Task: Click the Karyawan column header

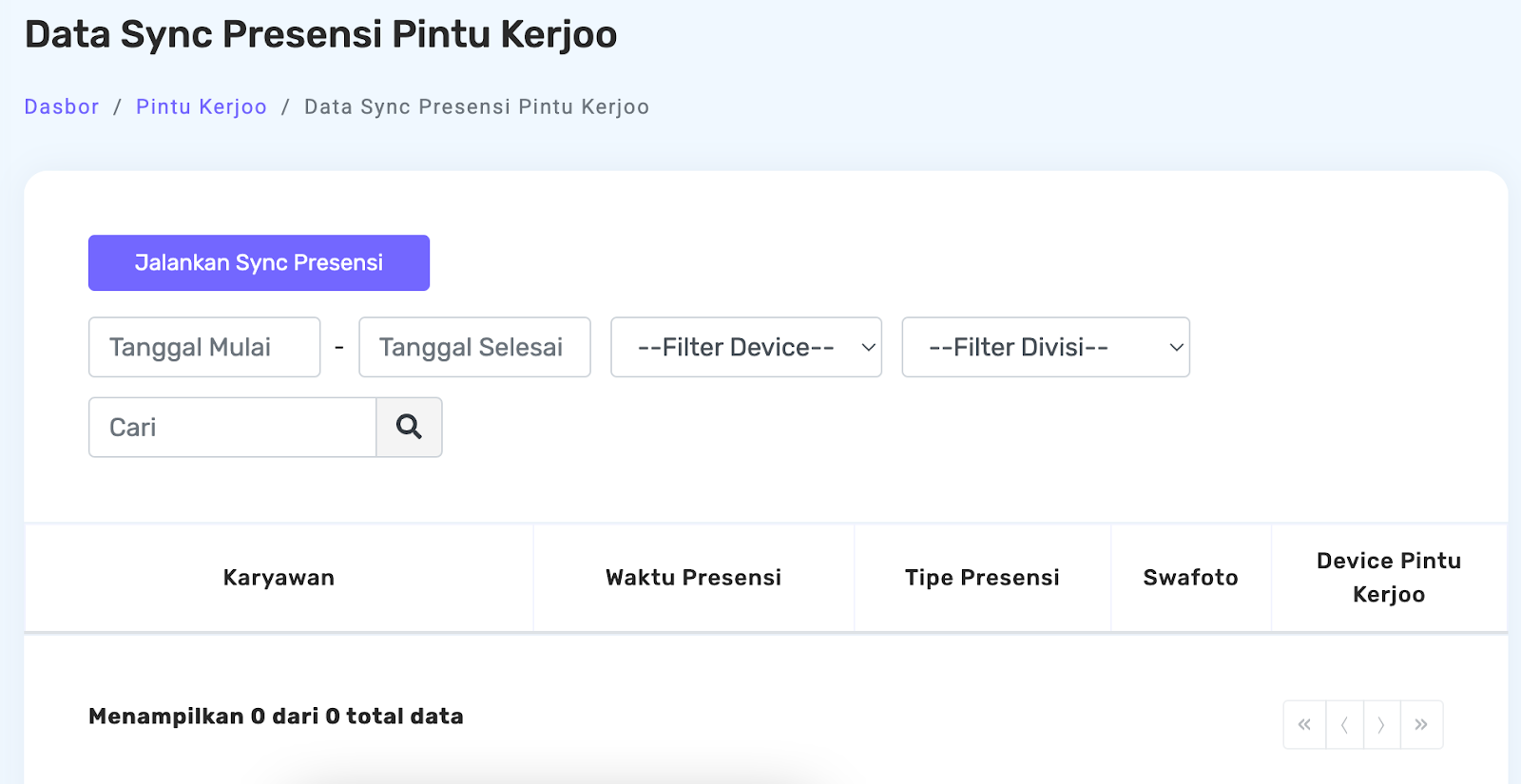Action: (x=279, y=578)
